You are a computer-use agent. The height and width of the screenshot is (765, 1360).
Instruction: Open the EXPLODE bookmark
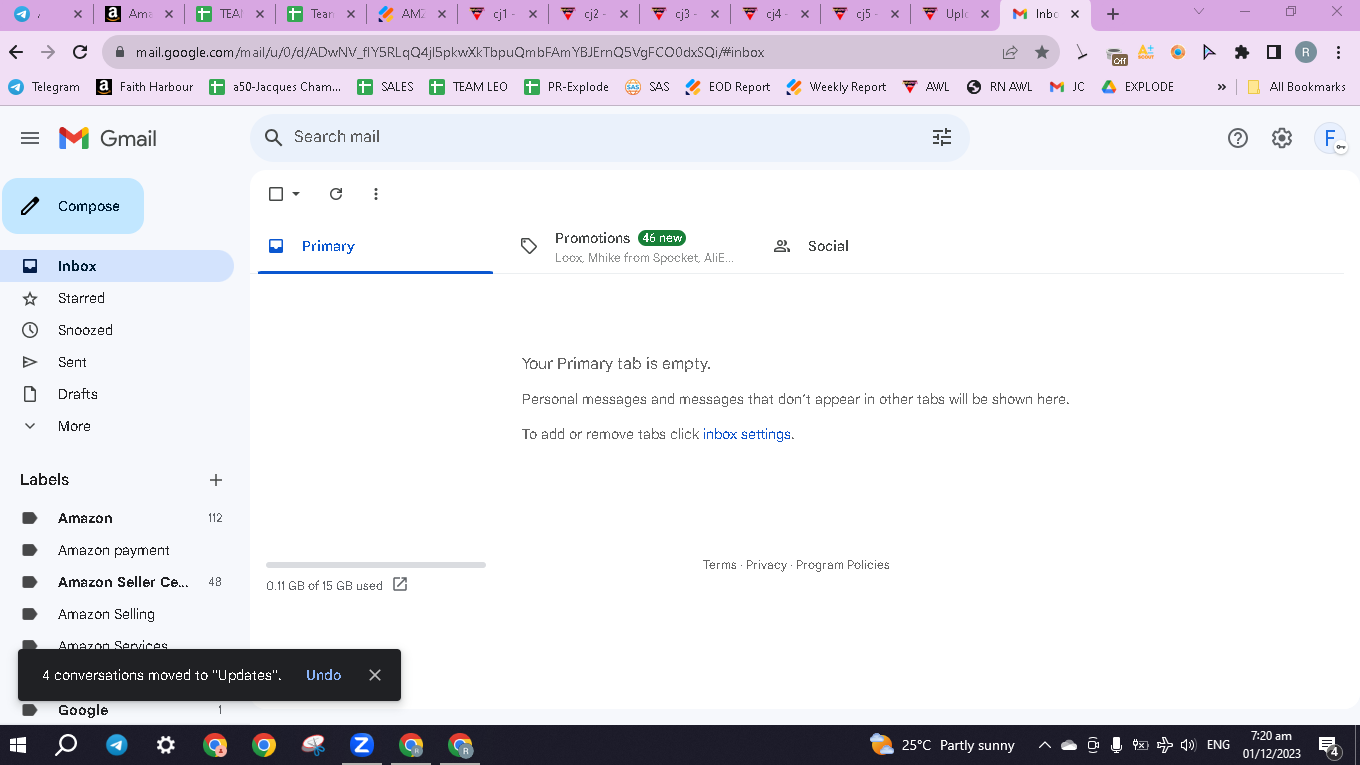pyautogui.click(x=1138, y=87)
